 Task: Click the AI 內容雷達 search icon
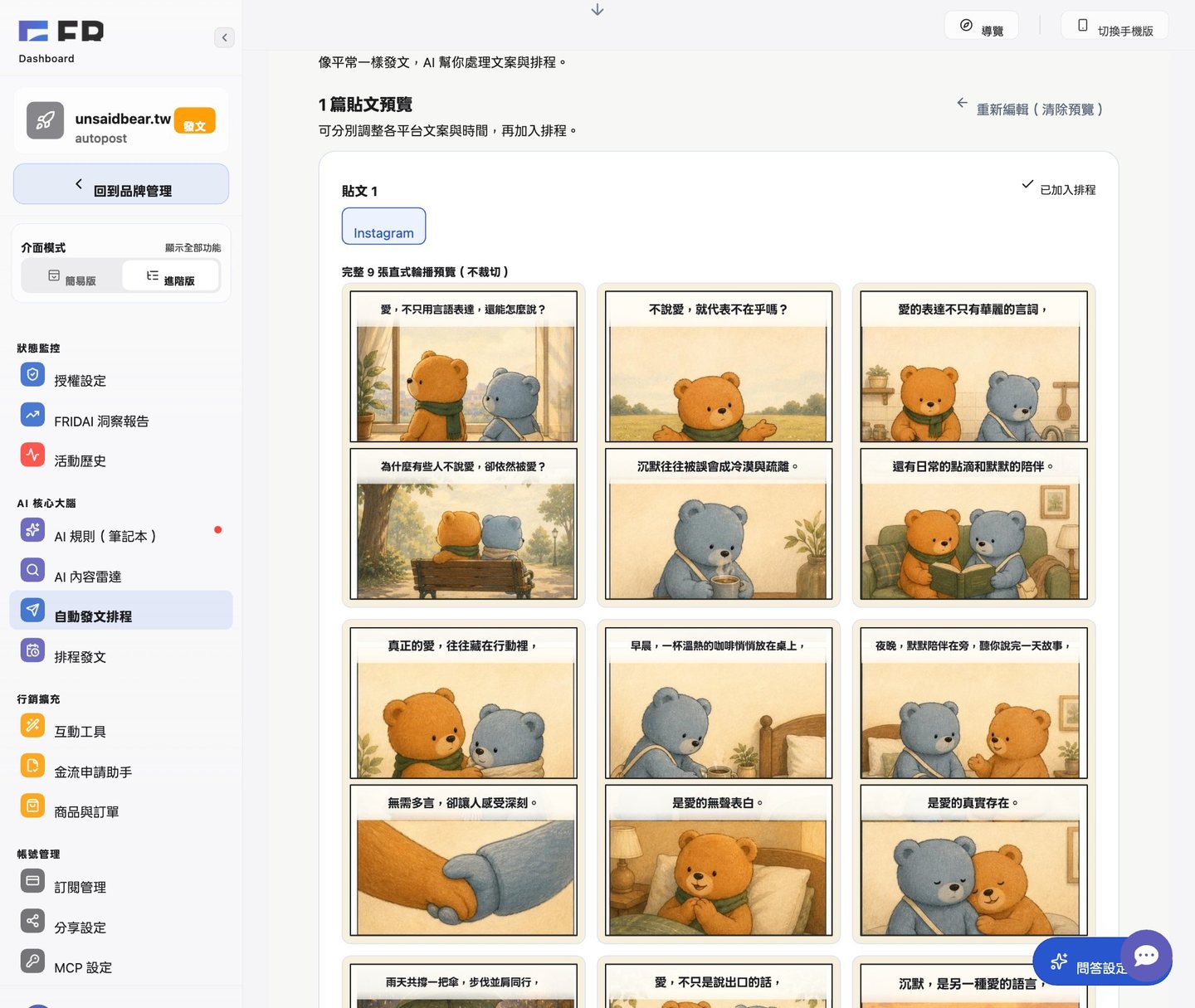[32, 570]
